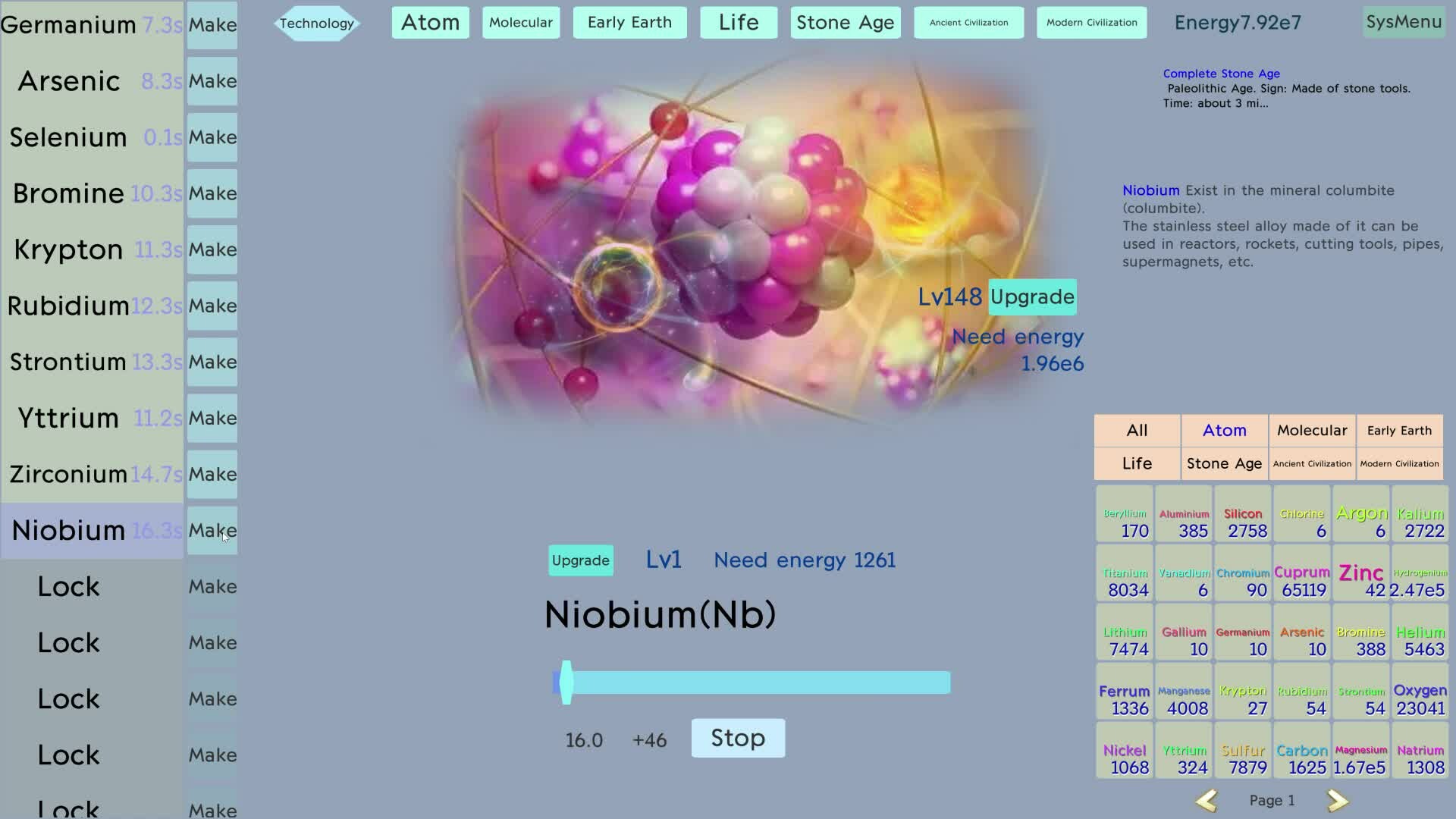Select the Oxygen inventory tile
Viewport: 1456px width, 819px height.
pyautogui.click(x=1420, y=698)
